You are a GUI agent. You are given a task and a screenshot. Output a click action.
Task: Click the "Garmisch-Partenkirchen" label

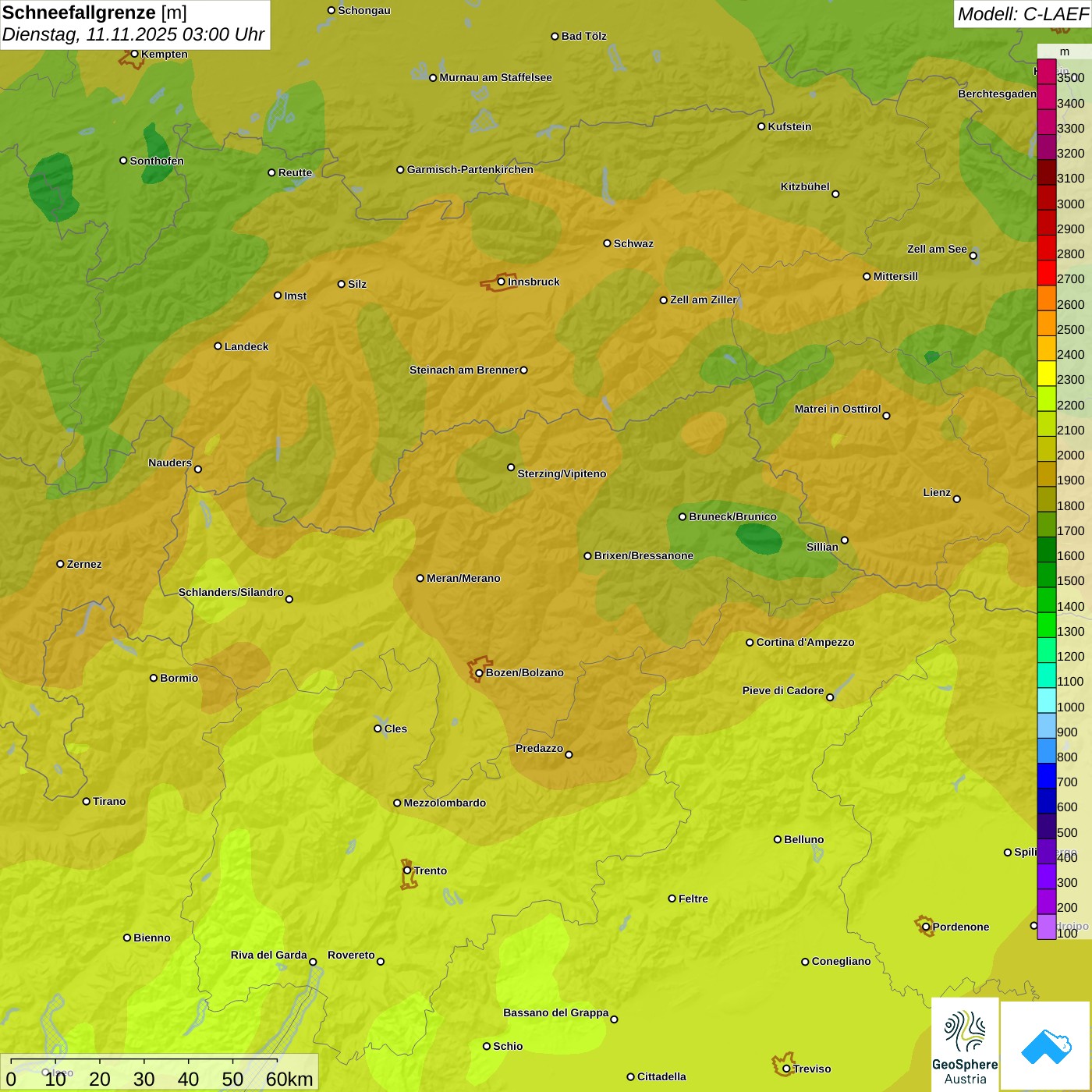[x=470, y=169]
